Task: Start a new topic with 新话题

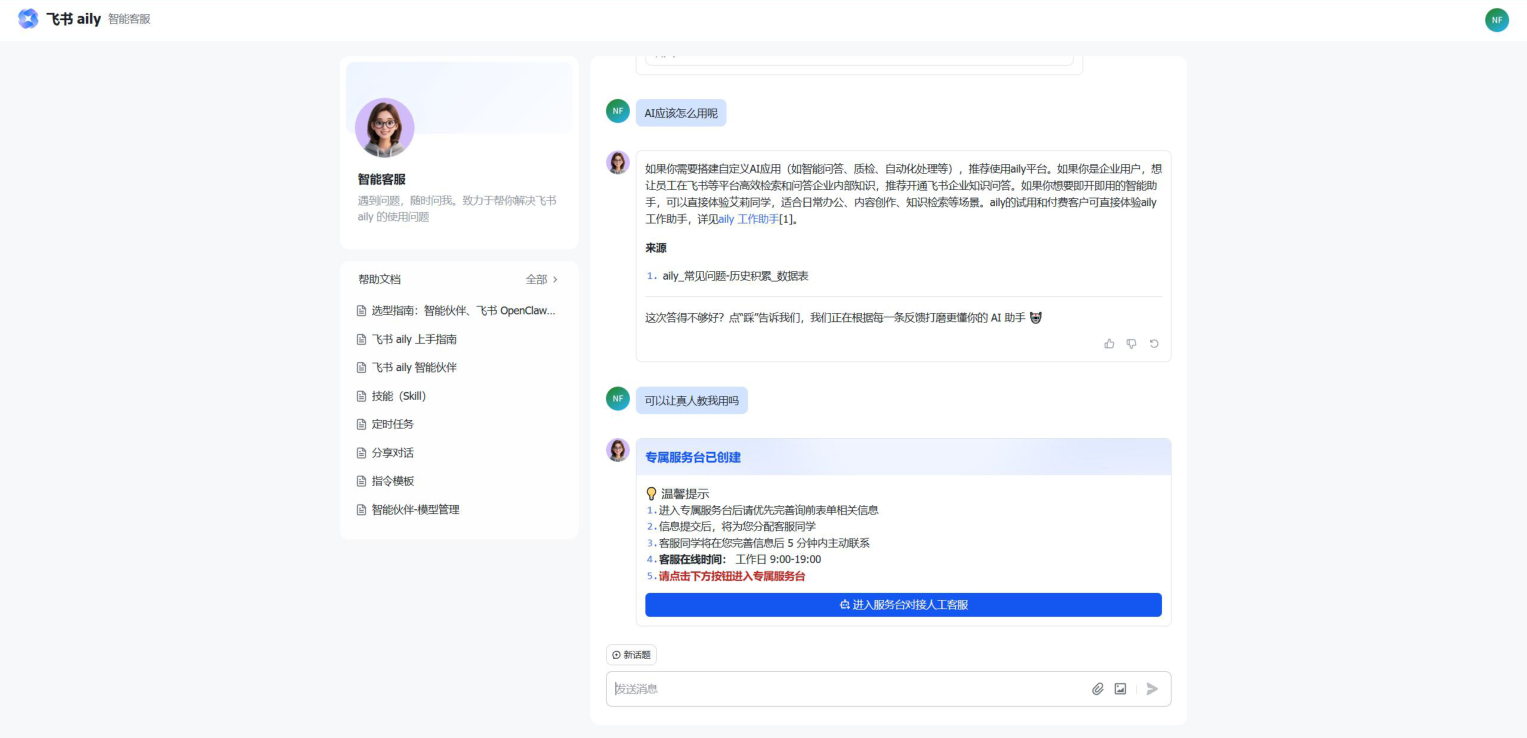Action: [631, 655]
